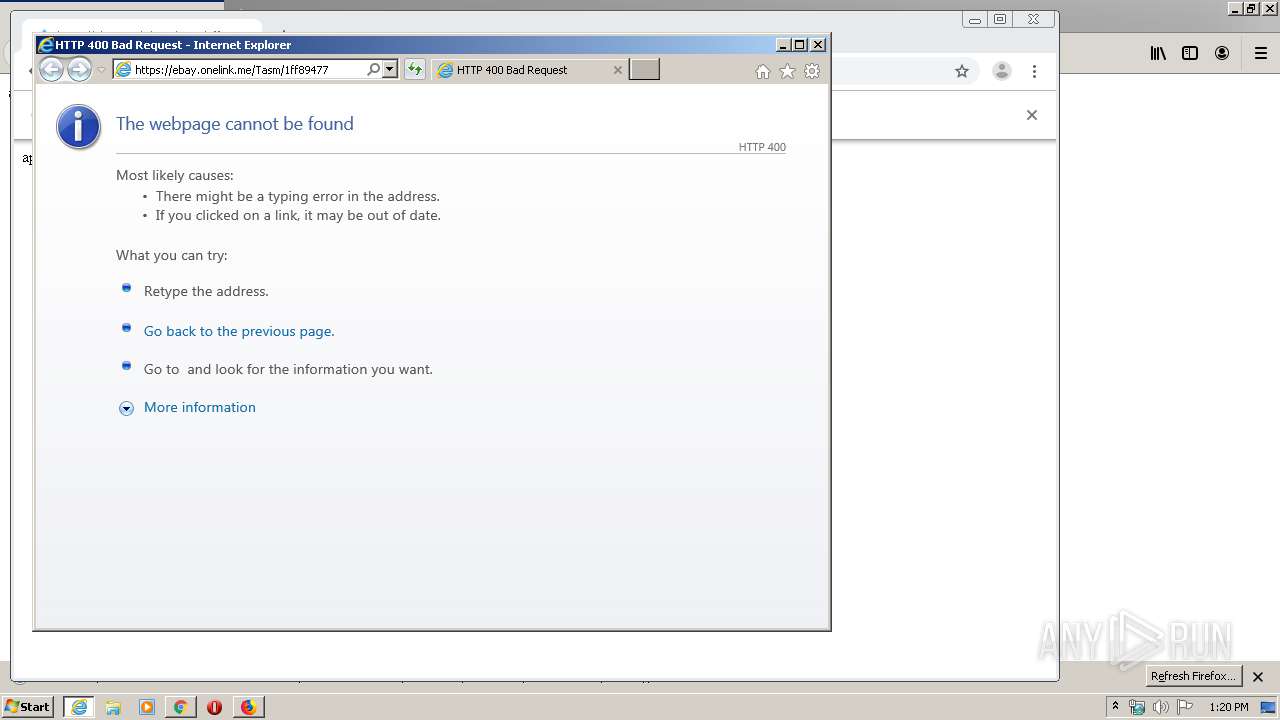Open the Internet Explorer Tools gear menu
The width and height of the screenshot is (1280, 720).
pyautogui.click(x=812, y=71)
